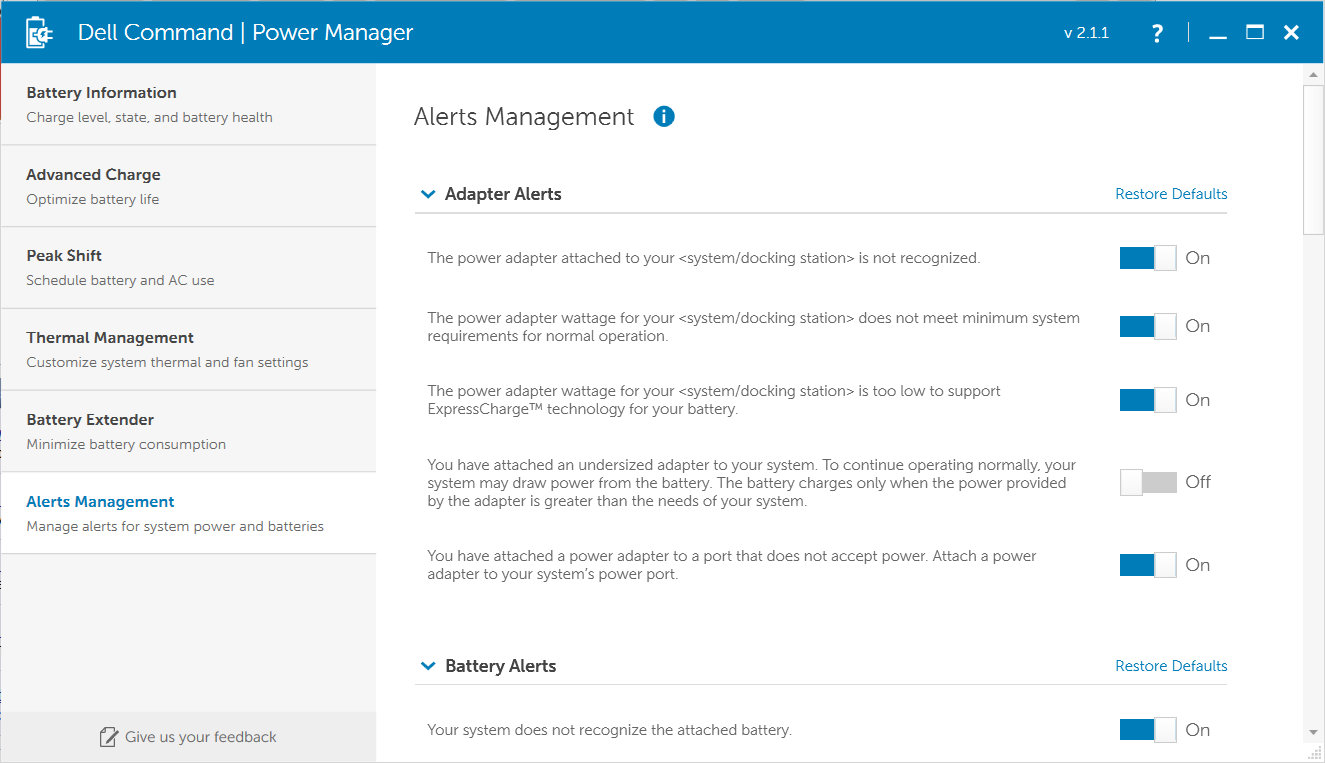
Task: Click the minimum system requirements alert text
Action: pos(753,327)
